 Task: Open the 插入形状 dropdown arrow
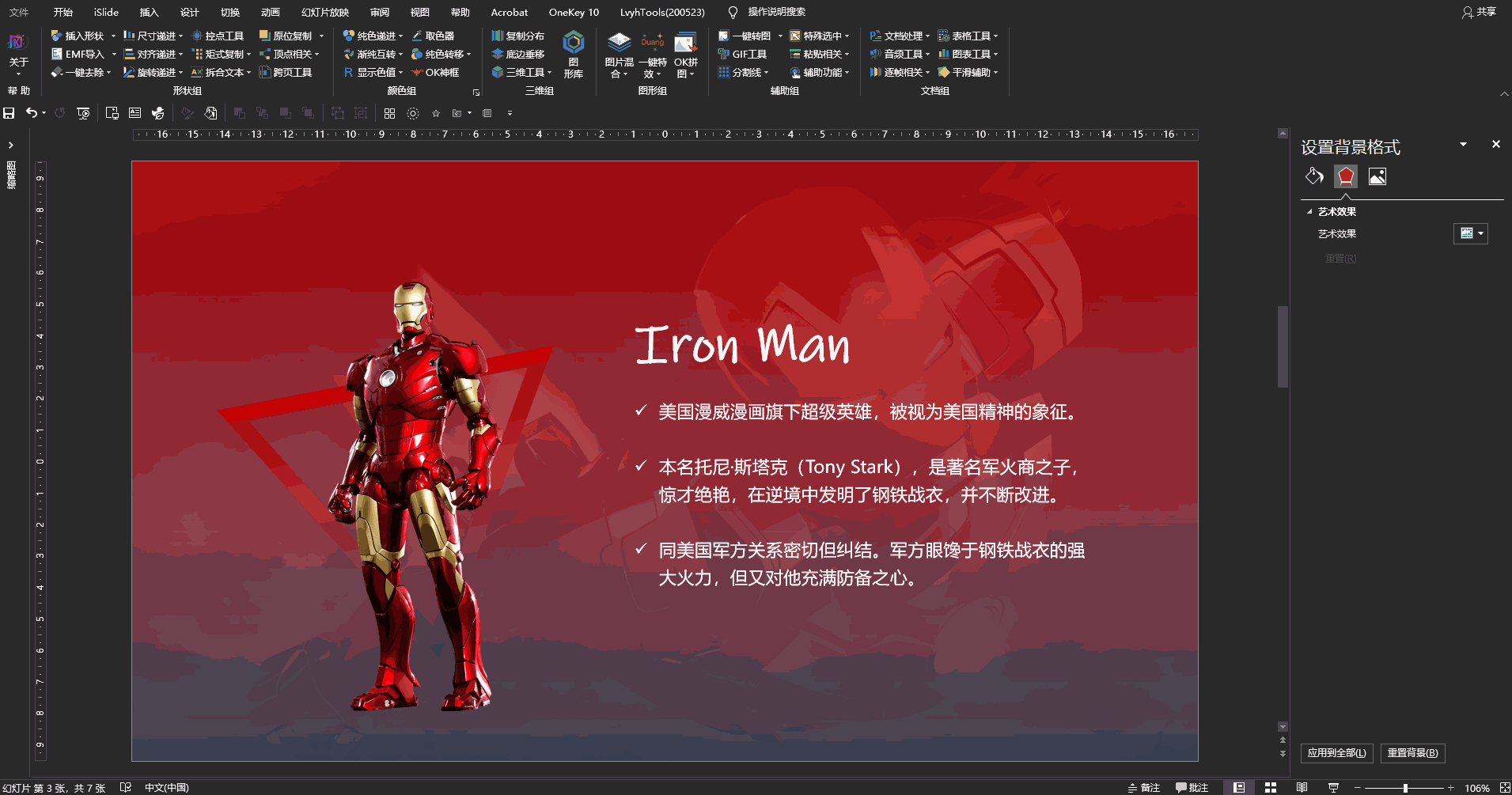113,36
